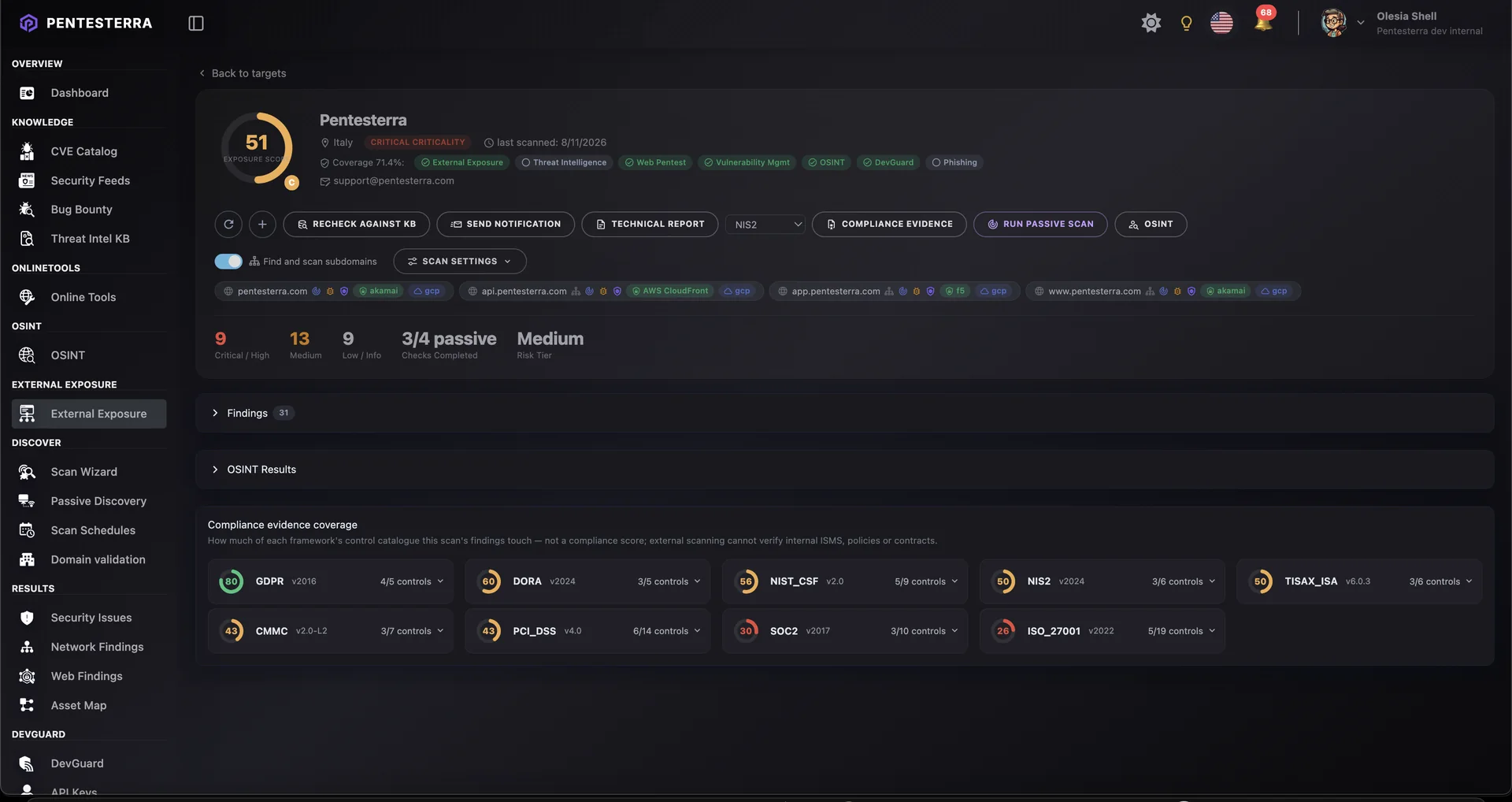Click the OSINT sidebar globe icon
This screenshot has width=1512, height=802.
27,355
